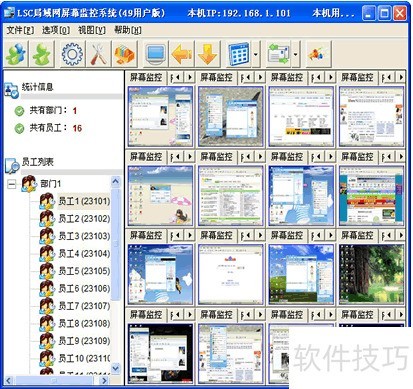413x389 pixels.
Task: Open settings via the gear toolbar icon
Action: (72, 54)
